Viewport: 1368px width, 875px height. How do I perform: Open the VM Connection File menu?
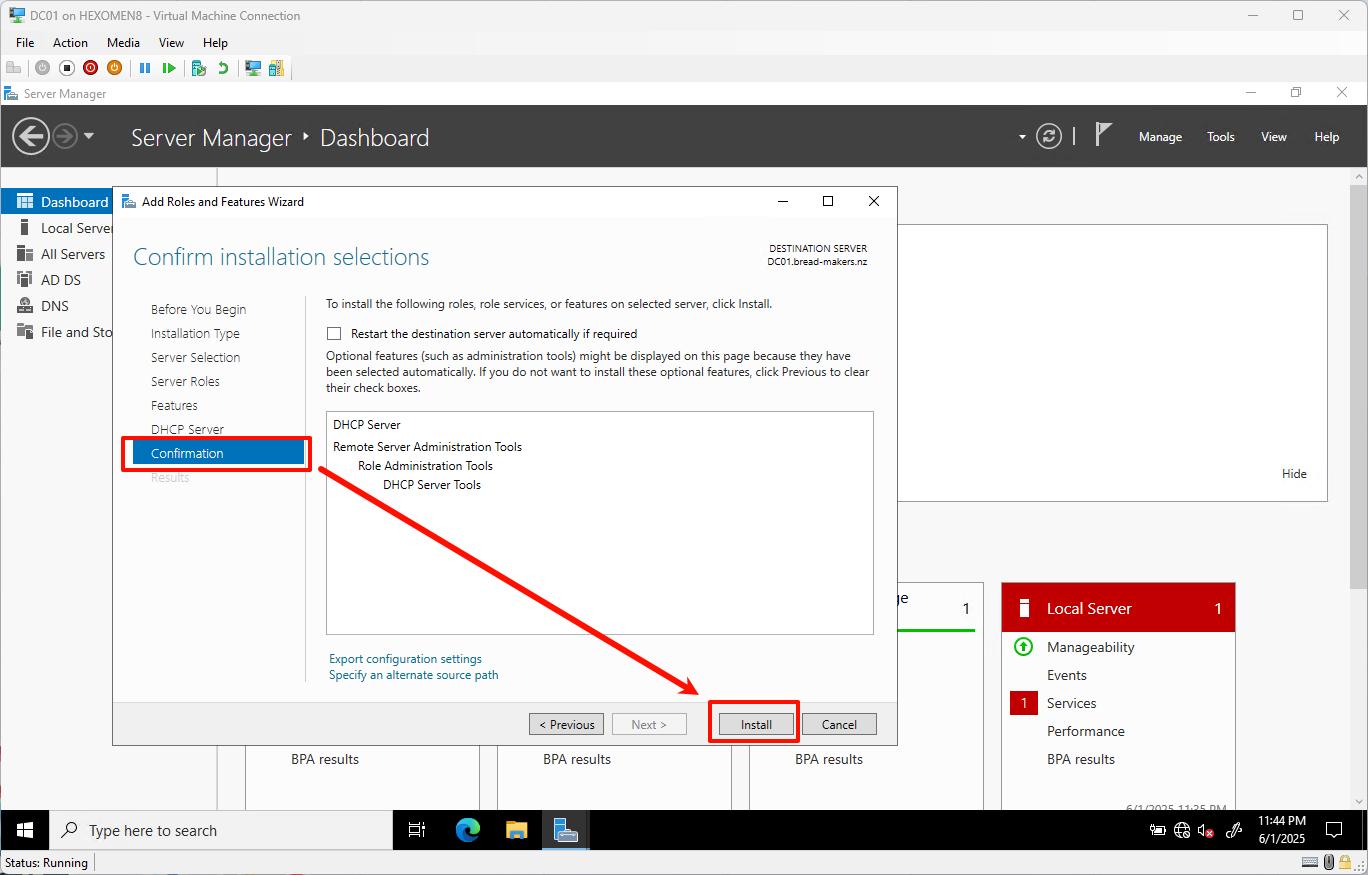click(25, 43)
